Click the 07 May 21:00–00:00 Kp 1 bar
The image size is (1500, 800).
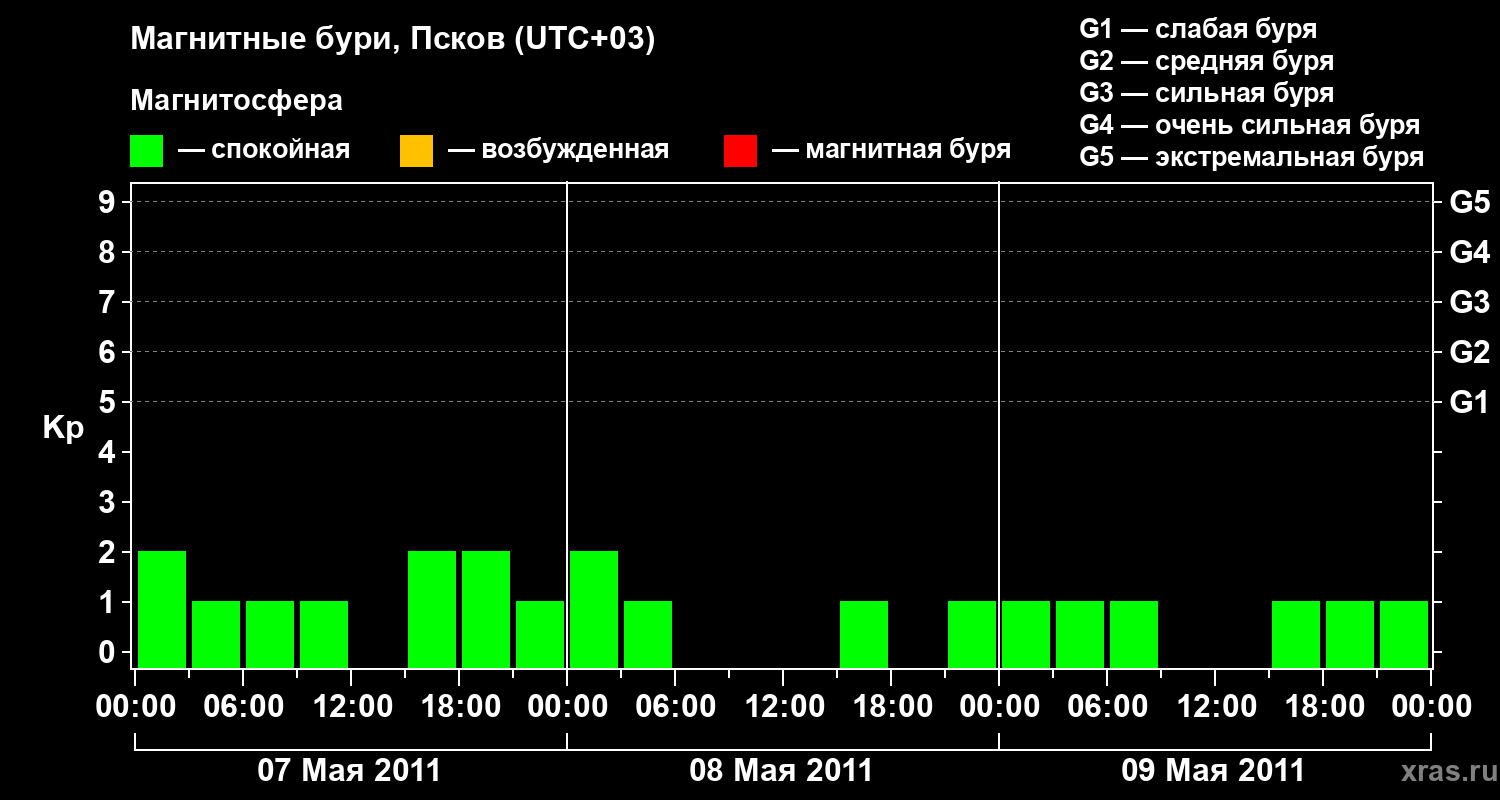tap(540, 634)
